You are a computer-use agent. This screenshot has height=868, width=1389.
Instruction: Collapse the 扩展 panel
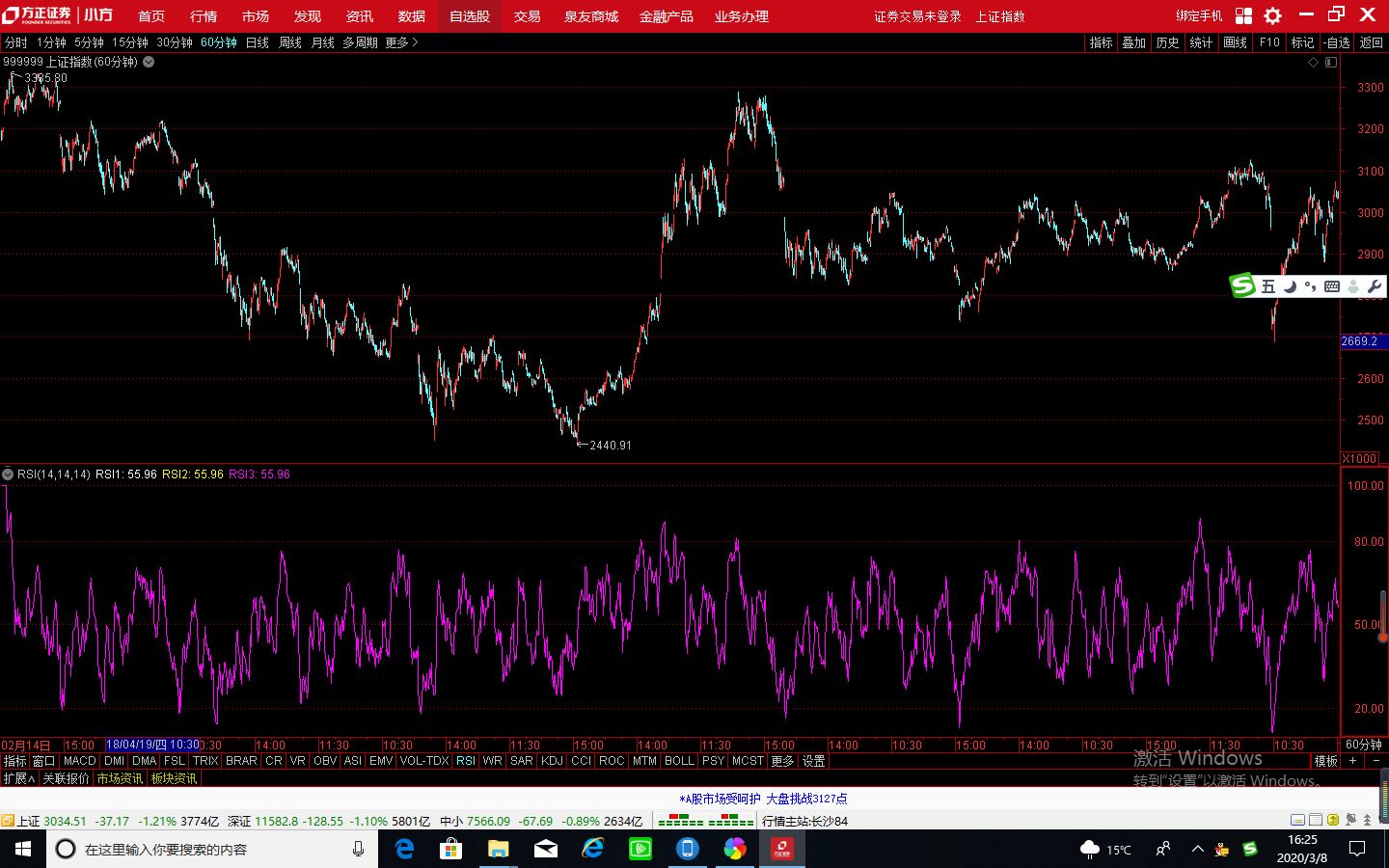point(18,778)
